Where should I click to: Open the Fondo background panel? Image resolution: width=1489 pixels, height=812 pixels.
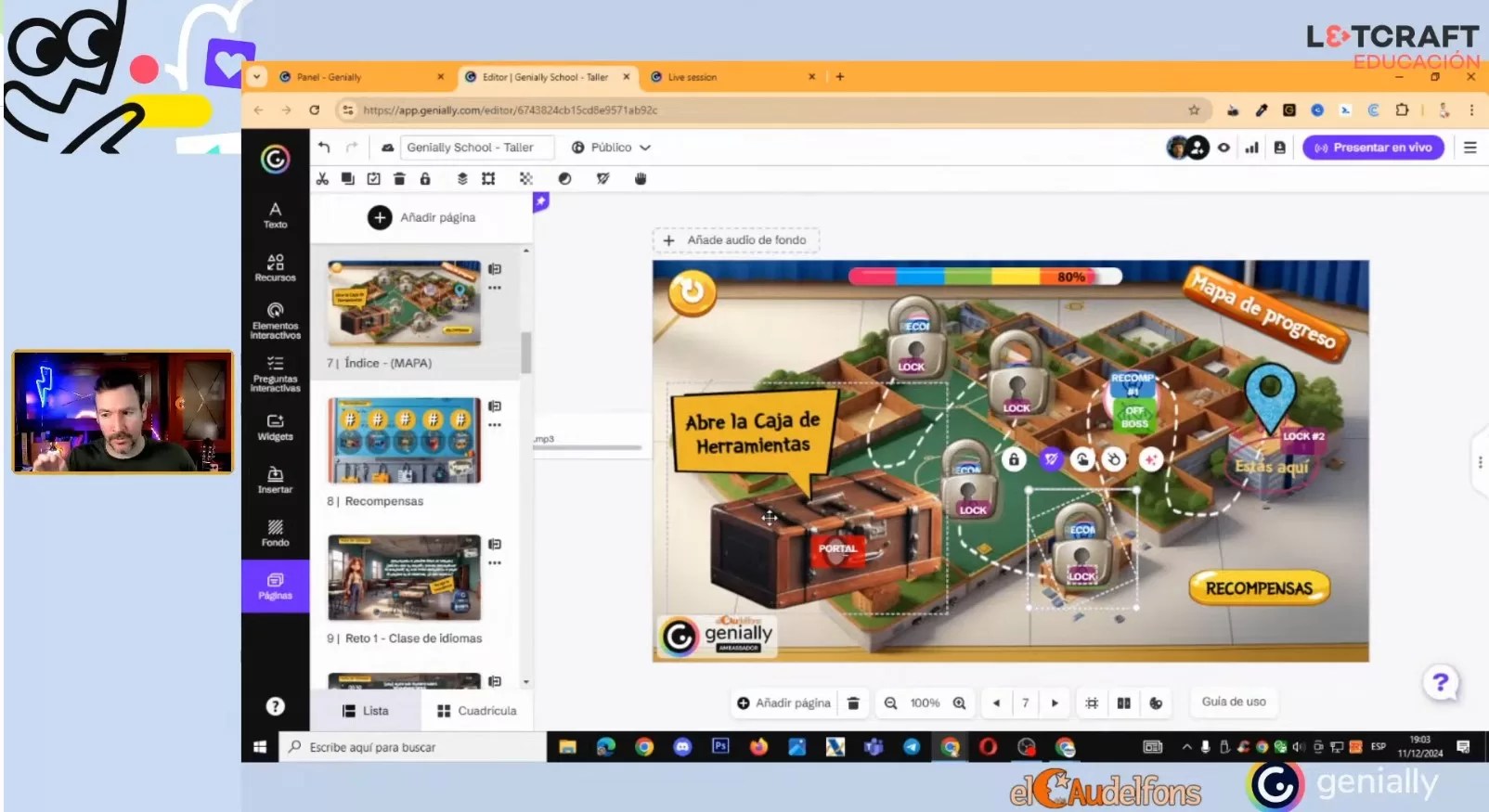pyautogui.click(x=275, y=533)
